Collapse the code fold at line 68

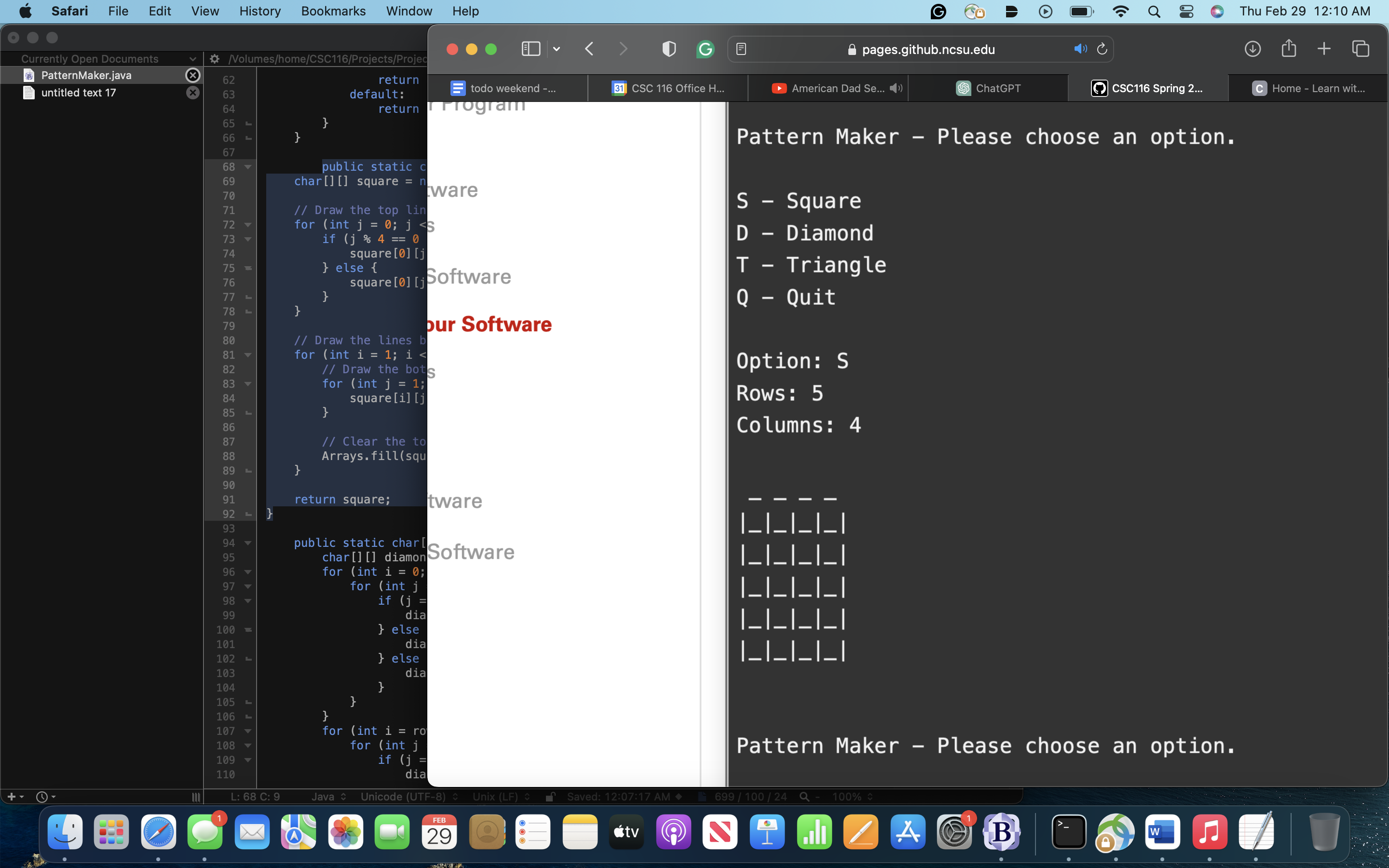pyautogui.click(x=247, y=167)
